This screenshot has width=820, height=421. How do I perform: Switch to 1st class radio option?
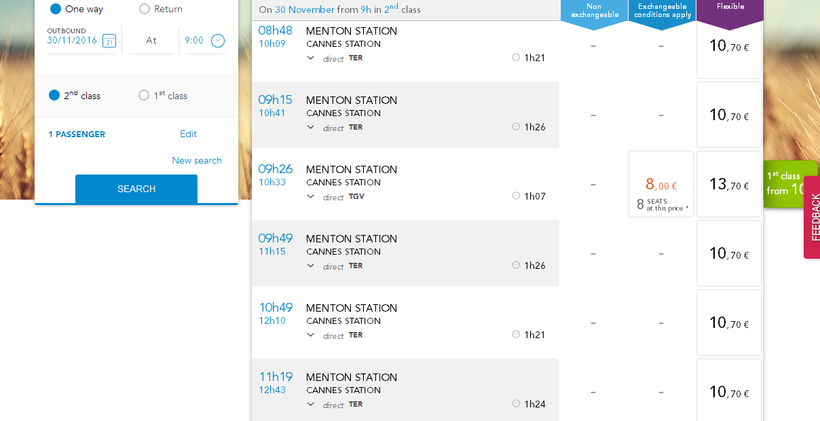(144, 95)
